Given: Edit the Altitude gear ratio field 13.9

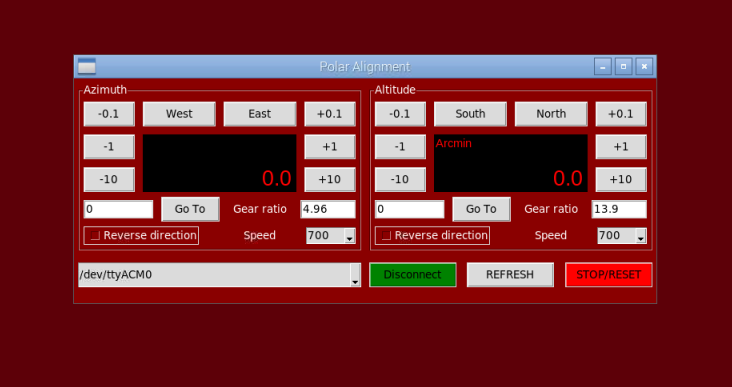Looking at the screenshot, I should coord(619,209).
